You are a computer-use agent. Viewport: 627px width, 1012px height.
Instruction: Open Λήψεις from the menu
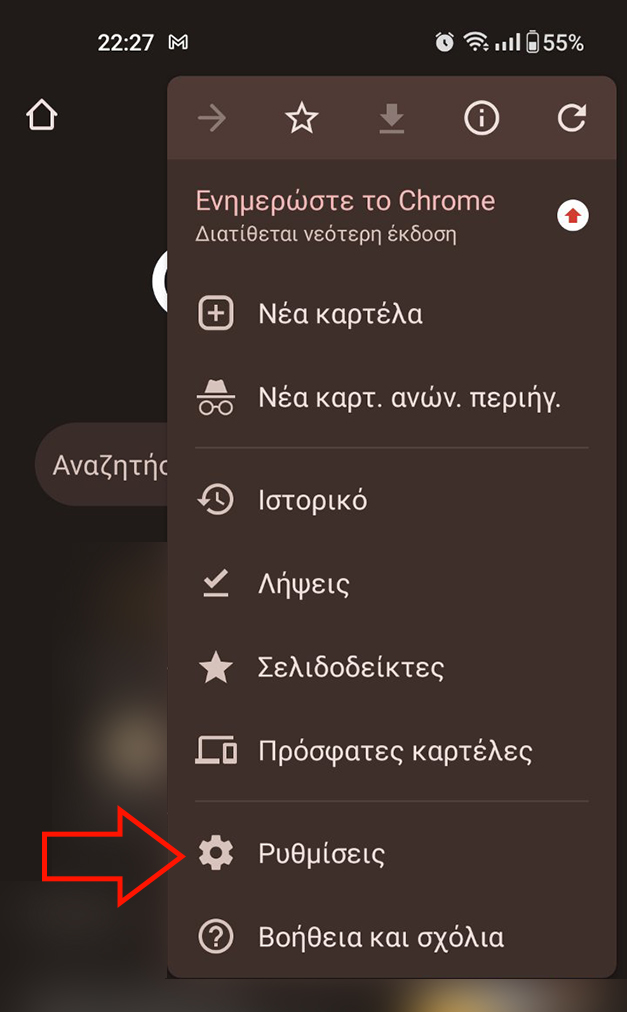[x=392, y=583]
